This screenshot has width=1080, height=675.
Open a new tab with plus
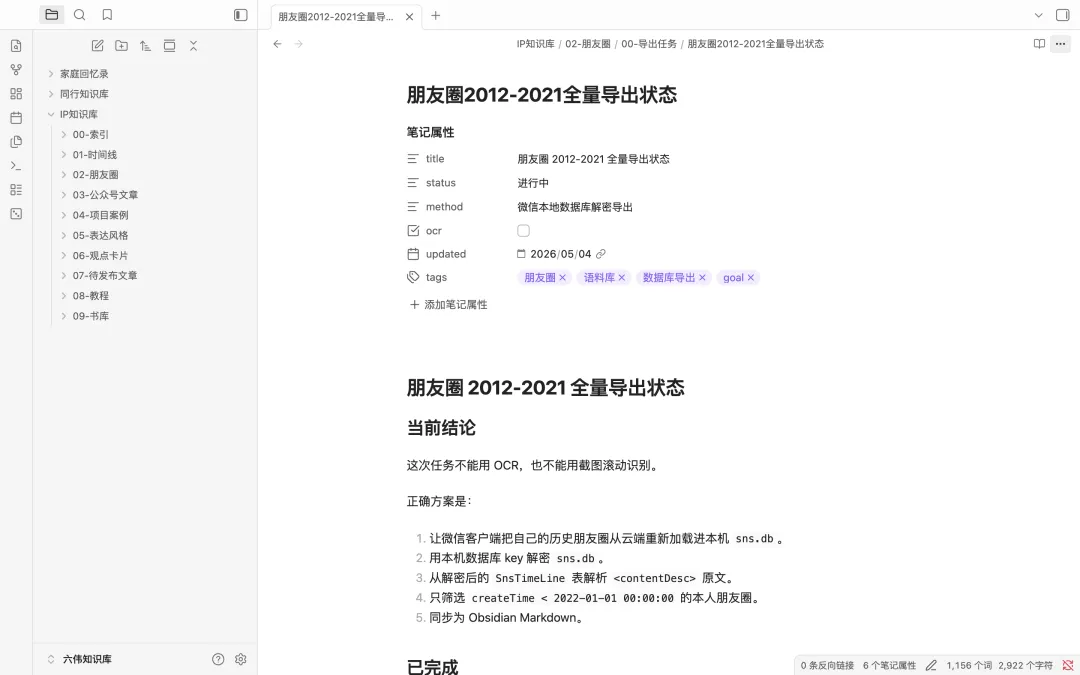tap(435, 15)
